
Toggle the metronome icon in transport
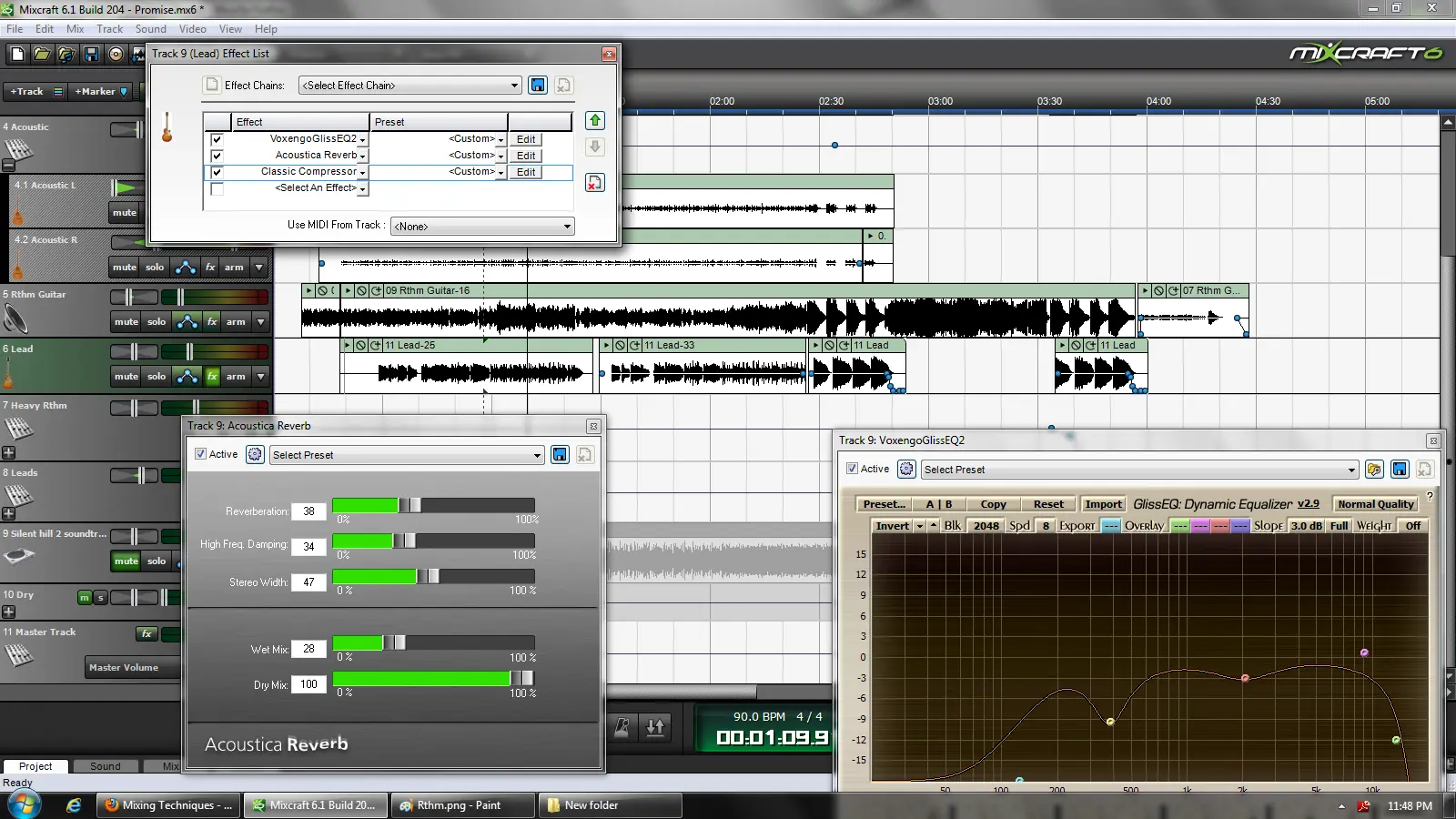[x=622, y=727]
